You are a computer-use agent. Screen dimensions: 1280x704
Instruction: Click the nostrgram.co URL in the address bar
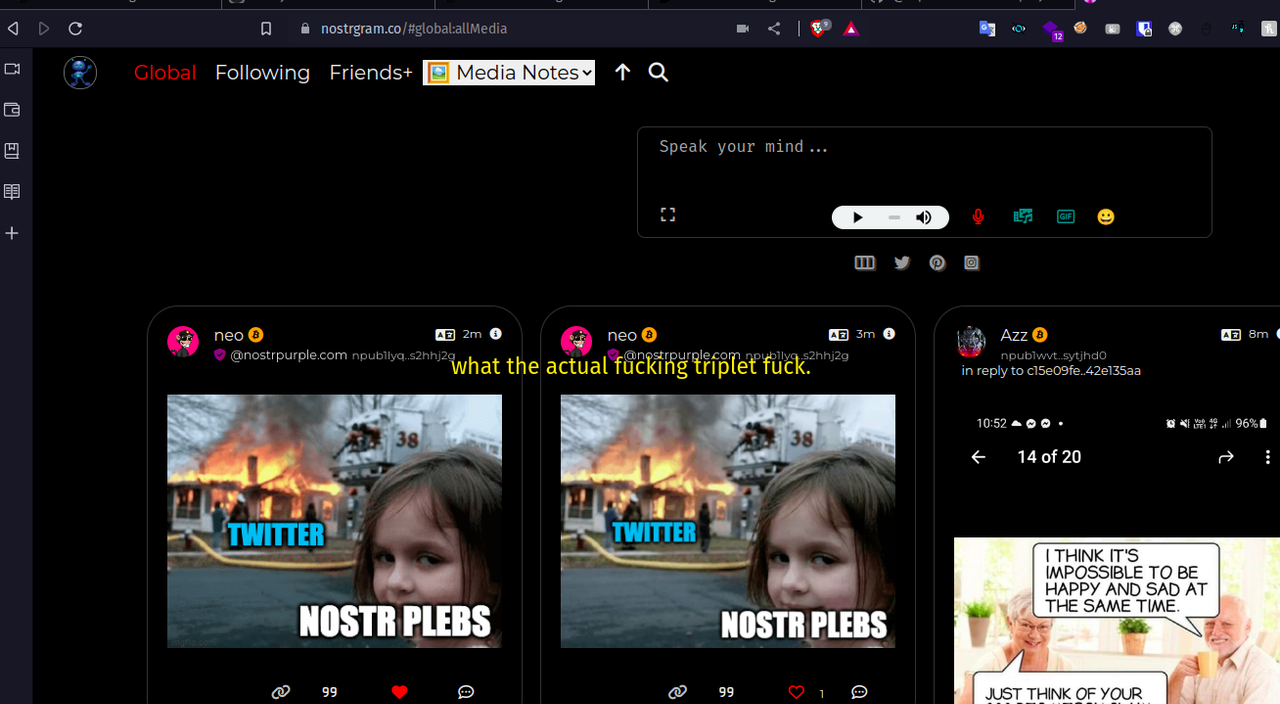(414, 29)
